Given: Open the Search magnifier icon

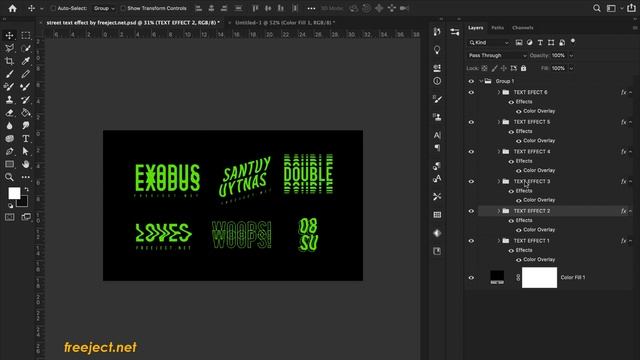Looking at the screenshot, I should pos(597,8).
